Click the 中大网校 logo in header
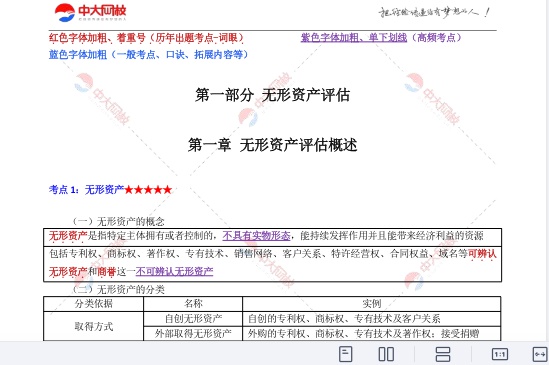This screenshot has width=549, height=365. point(90,13)
